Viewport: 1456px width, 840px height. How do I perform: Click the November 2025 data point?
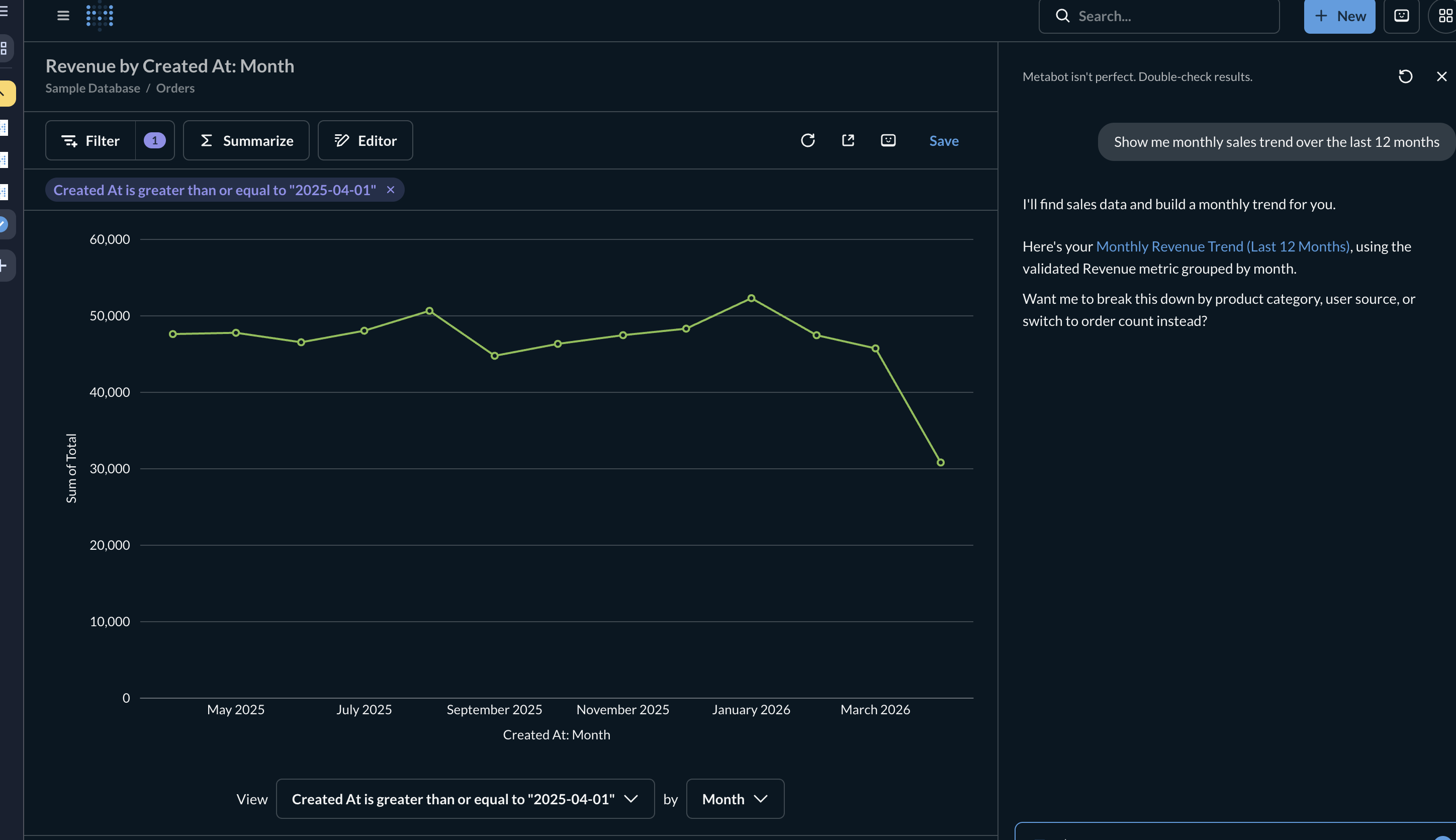[623, 335]
